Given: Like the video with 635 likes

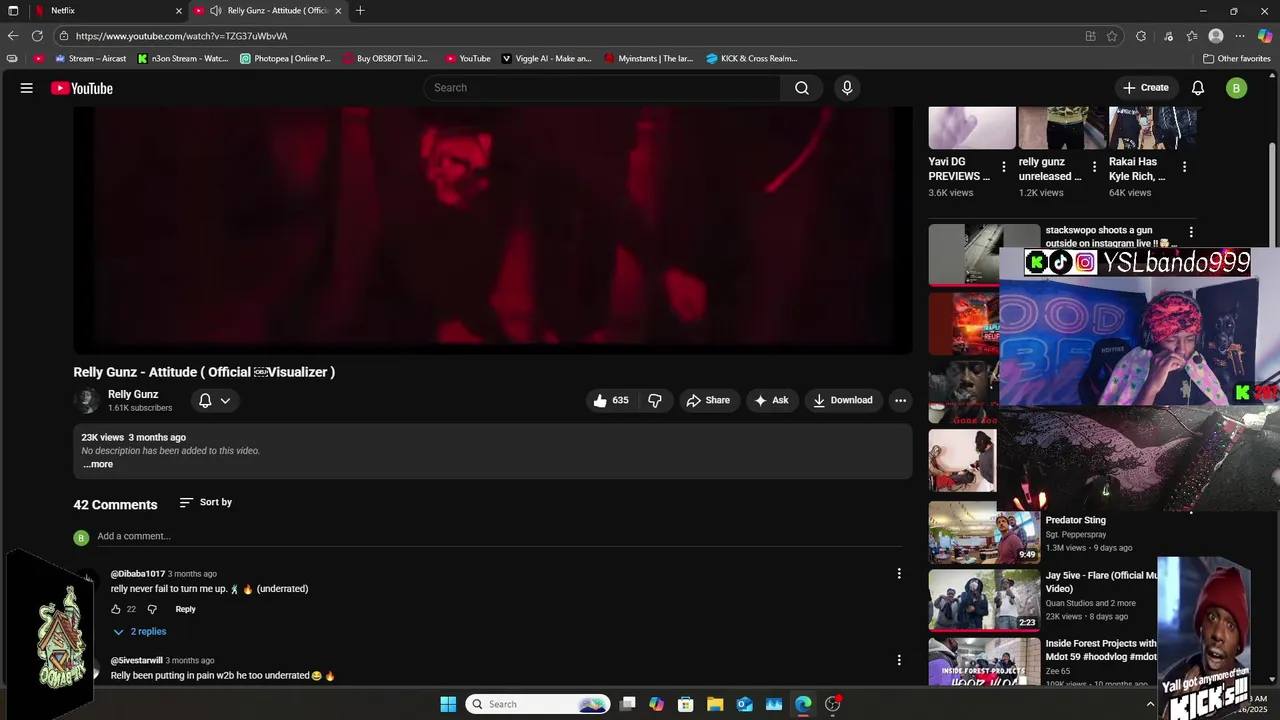Looking at the screenshot, I should coord(611,400).
